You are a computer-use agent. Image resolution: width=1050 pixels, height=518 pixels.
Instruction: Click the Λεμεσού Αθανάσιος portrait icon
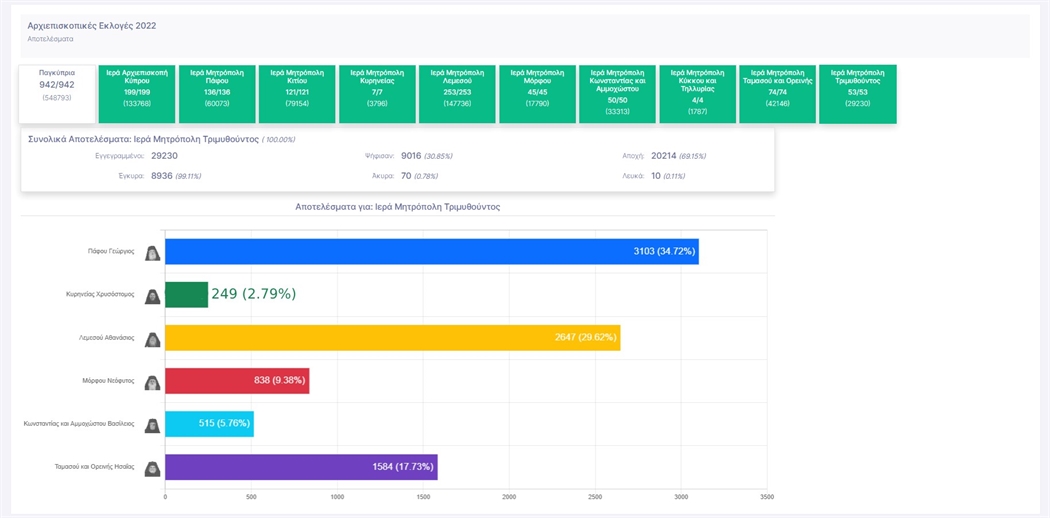152,339
